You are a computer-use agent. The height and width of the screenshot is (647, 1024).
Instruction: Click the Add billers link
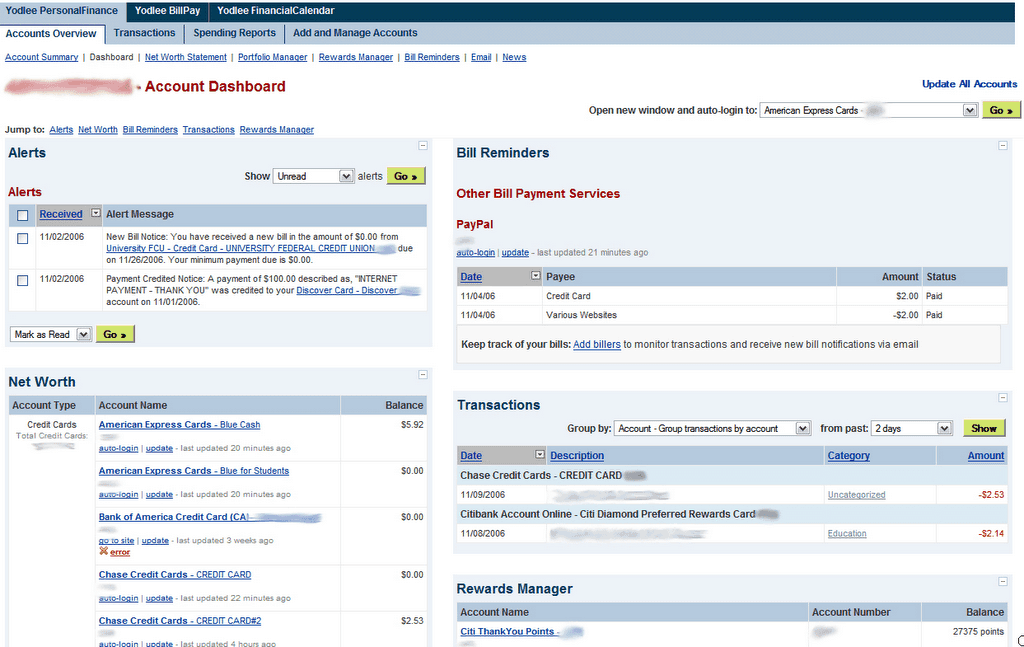597,344
